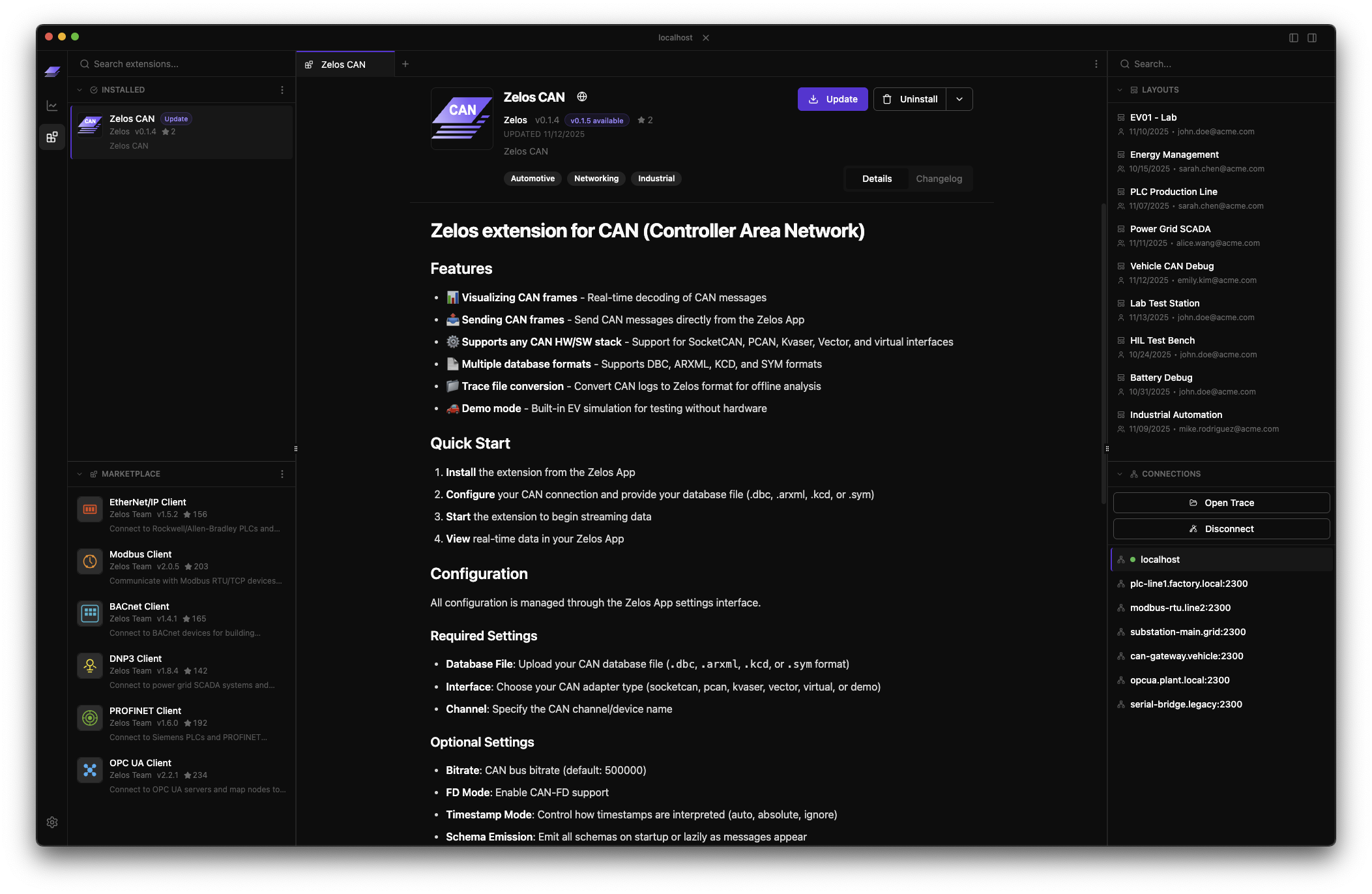Viewport: 1372px width, 894px height.
Task: Click the globe icon next to Zelos CAN title
Action: (x=581, y=97)
